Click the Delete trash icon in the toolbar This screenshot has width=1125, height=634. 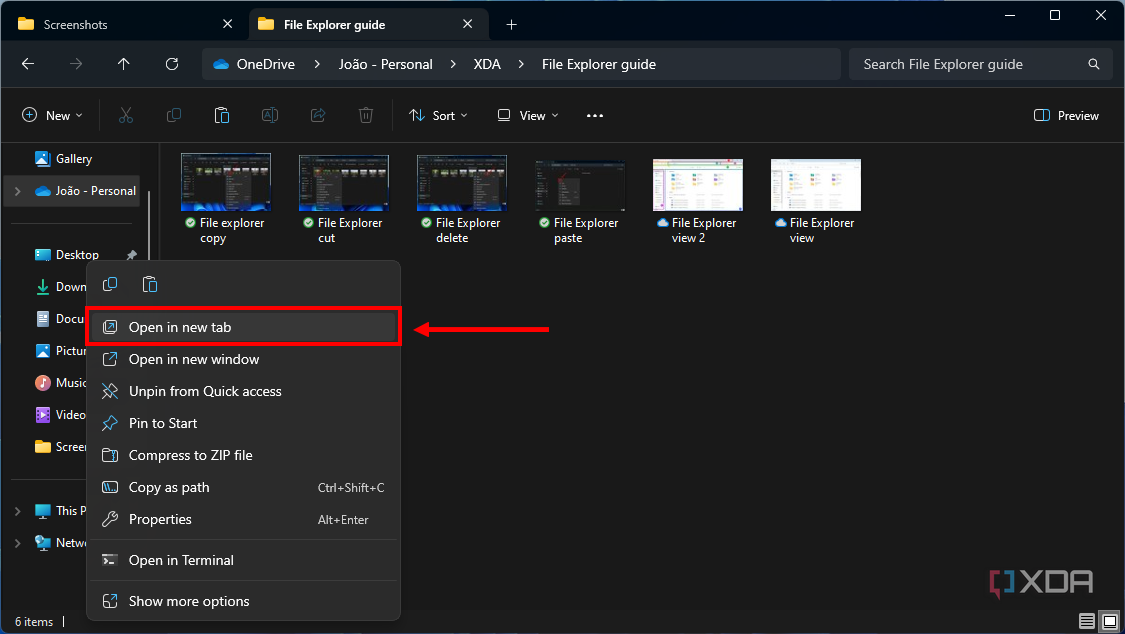(x=365, y=115)
